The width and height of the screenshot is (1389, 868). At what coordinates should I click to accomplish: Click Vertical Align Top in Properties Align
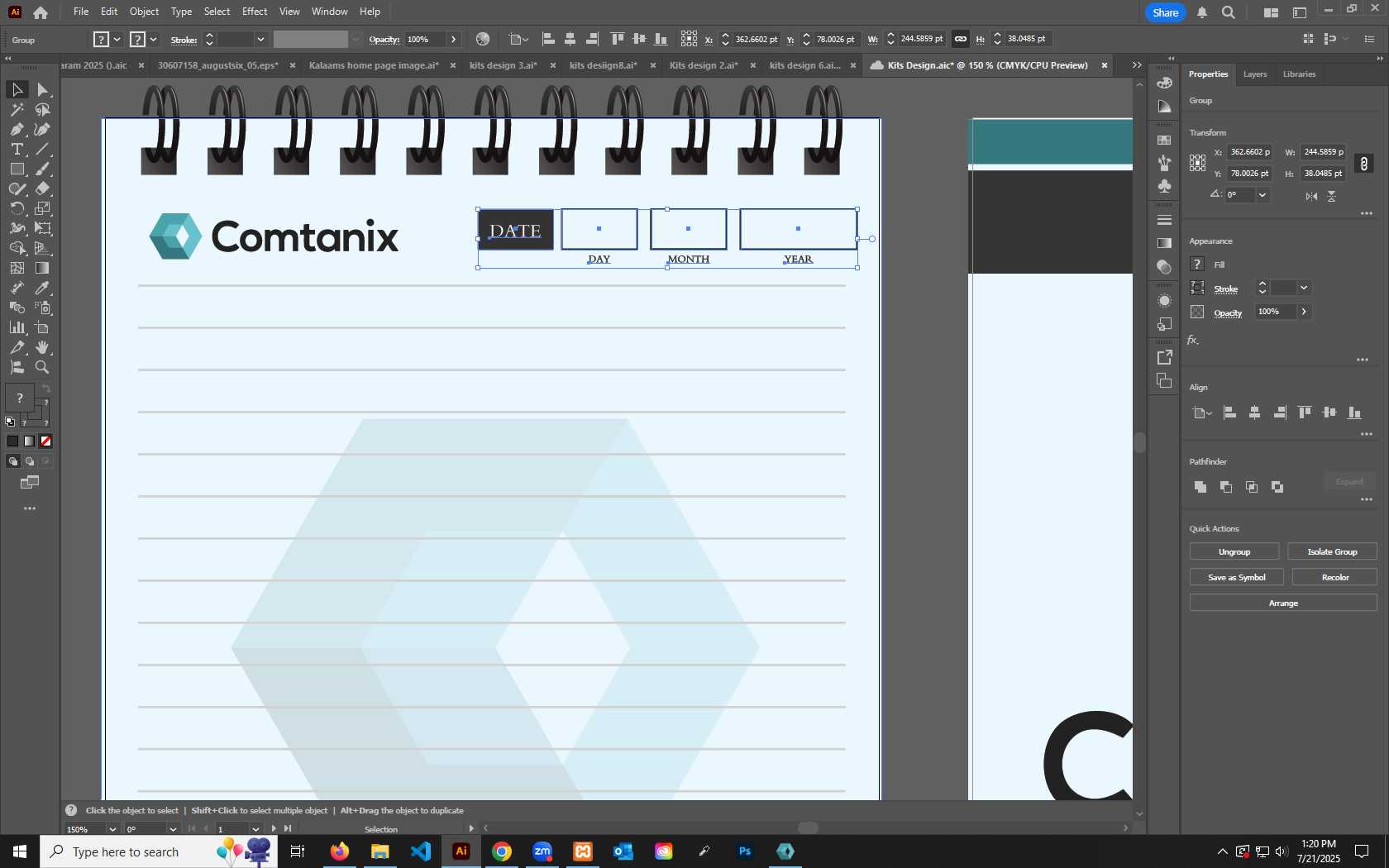point(1305,413)
